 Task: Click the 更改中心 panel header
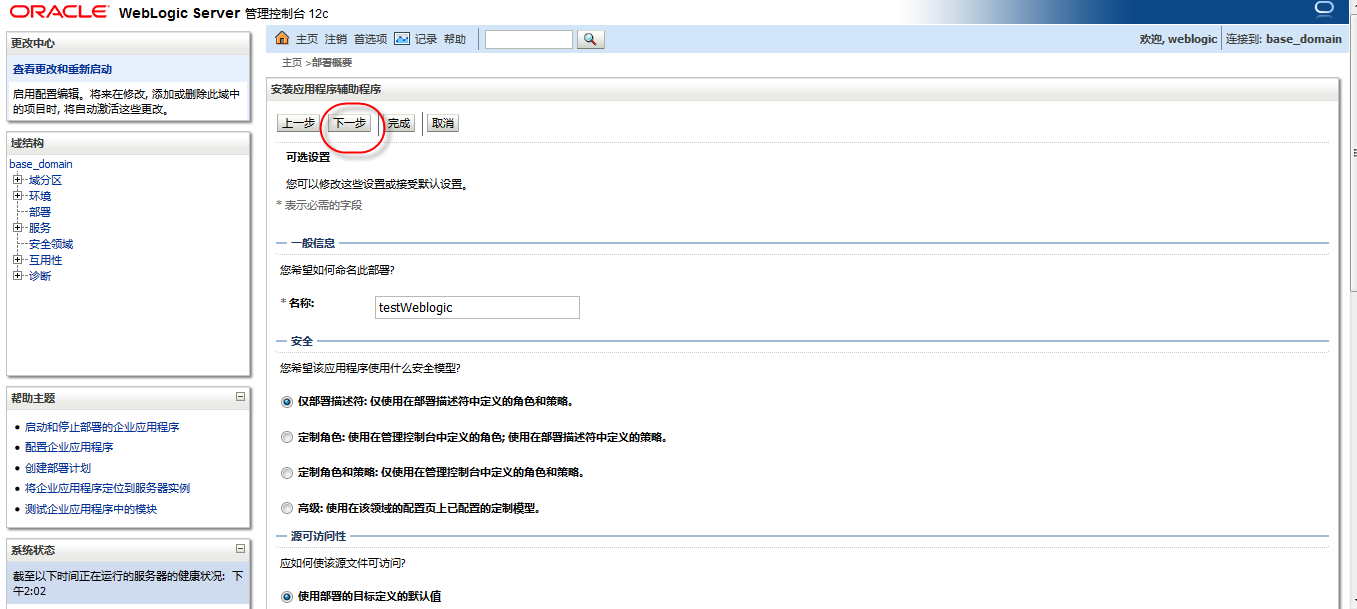pyautogui.click(x=128, y=43)
